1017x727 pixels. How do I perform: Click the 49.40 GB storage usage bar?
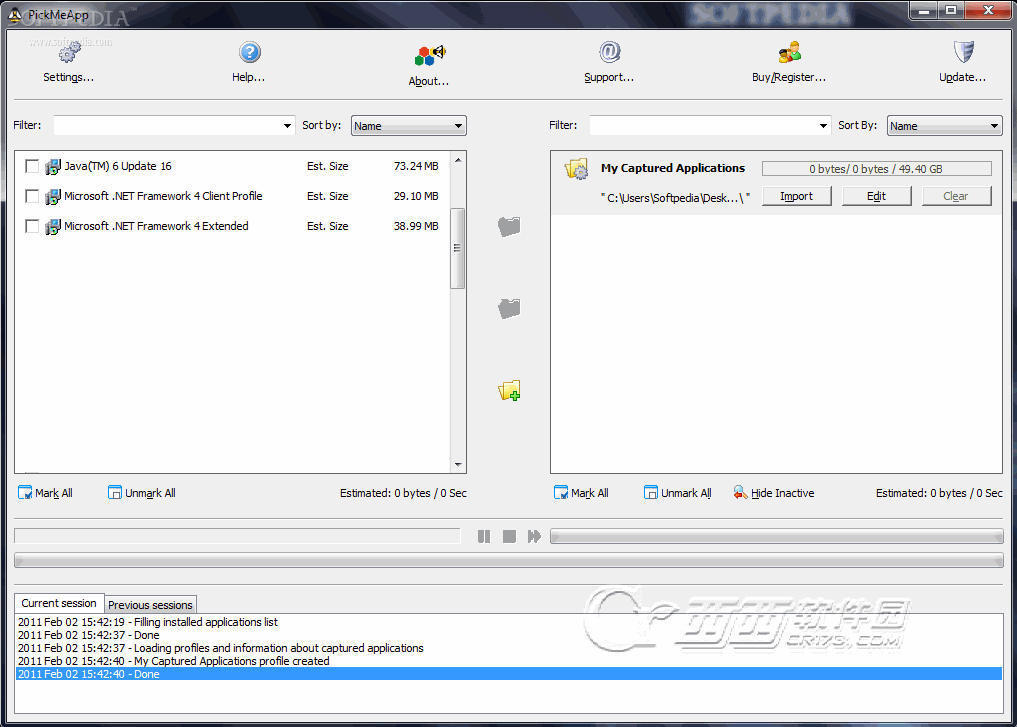point(876,169)
